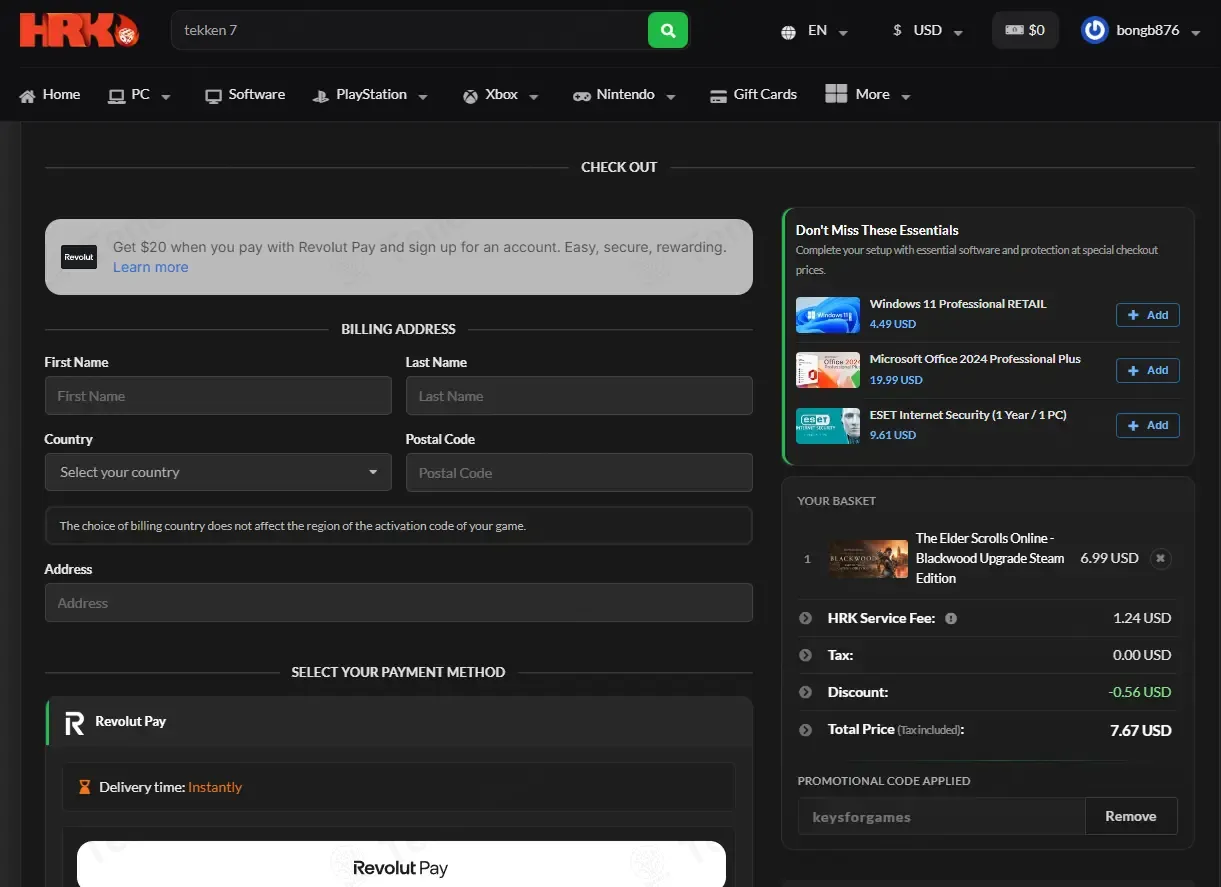Image resolution: width=1221 pixels, height=887 pixels.
Task: Expand the HRK Service Fee row arrow
Action: 805,618
